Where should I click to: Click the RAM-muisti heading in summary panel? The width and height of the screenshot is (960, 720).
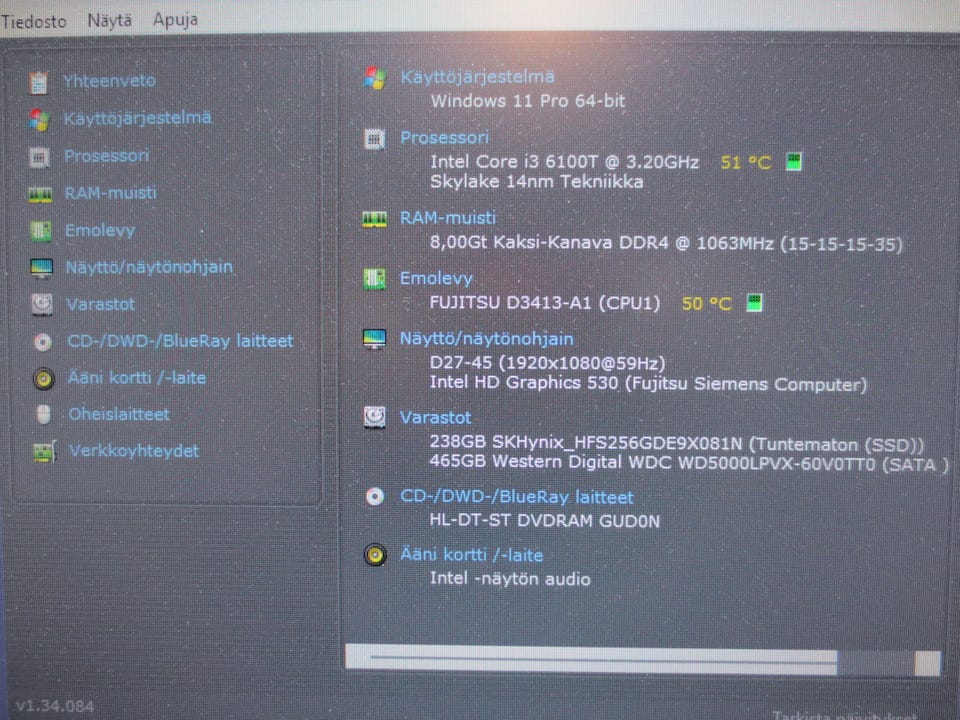point(448,218)
